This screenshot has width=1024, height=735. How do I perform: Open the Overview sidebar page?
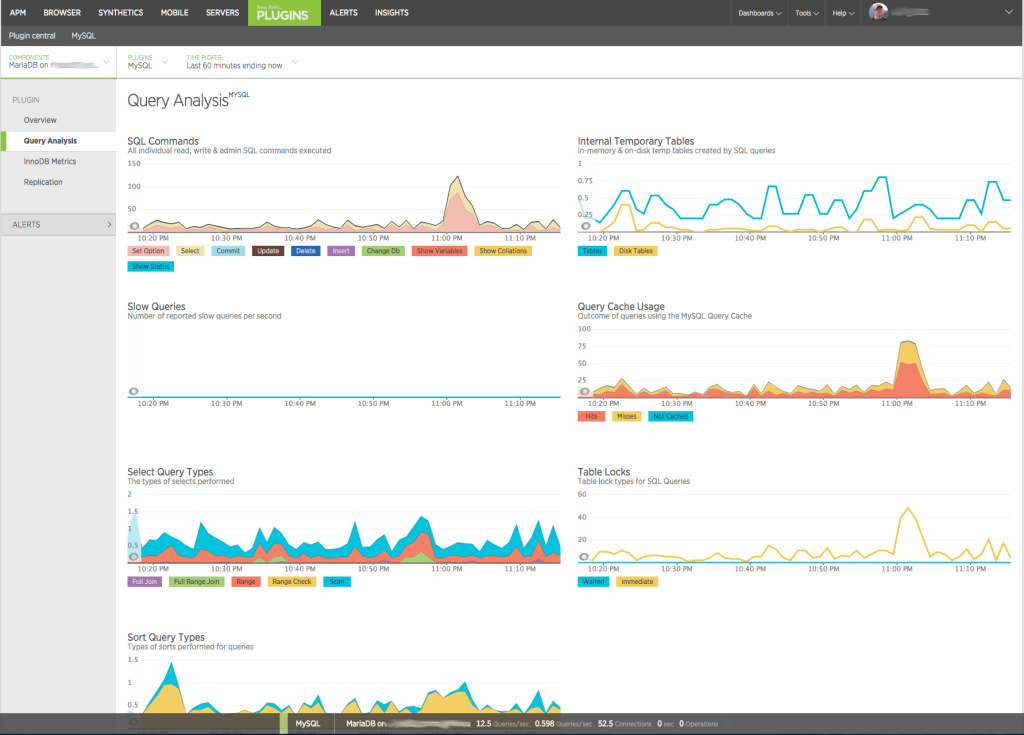pyautogui.click(x=40, y=120)
